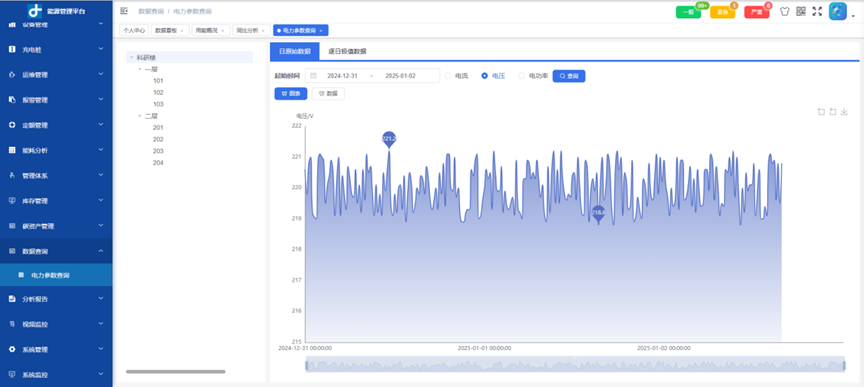The width and height of the screenshot is (864, 387).
Task: Click the 充电桩 sidebar icon
Action: click(x=12, y=50)
